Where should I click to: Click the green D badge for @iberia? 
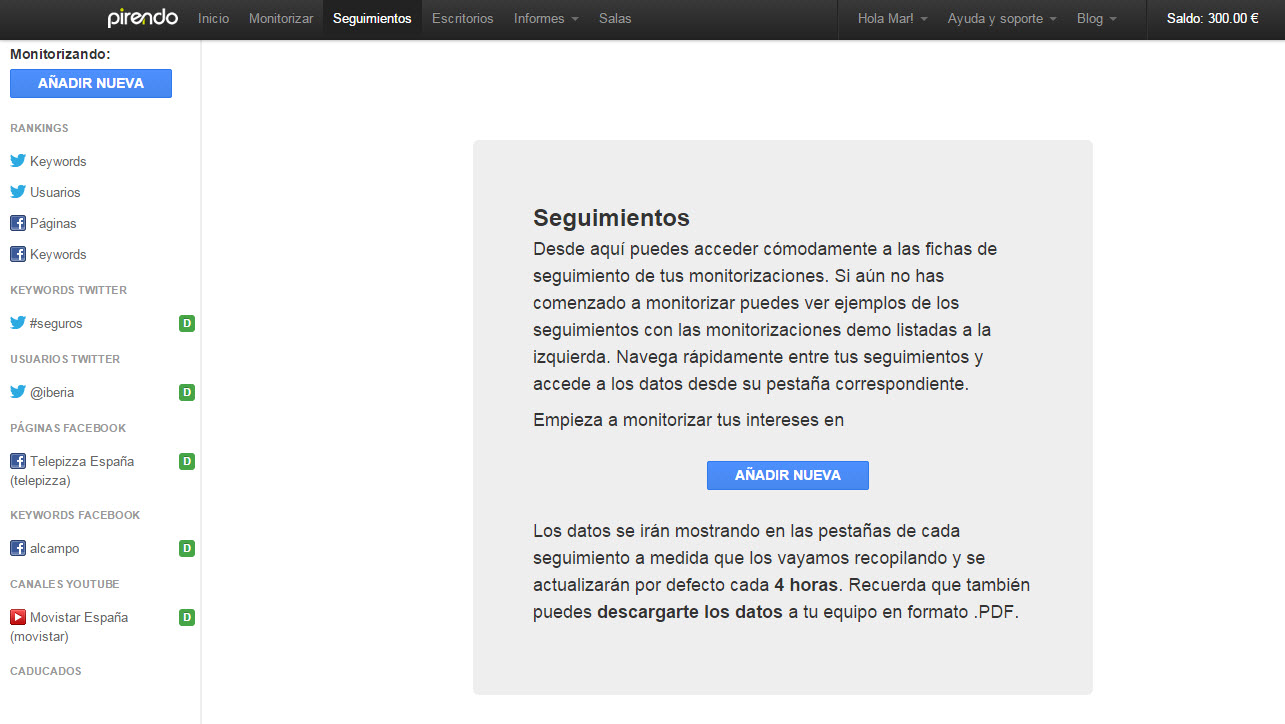186,392
